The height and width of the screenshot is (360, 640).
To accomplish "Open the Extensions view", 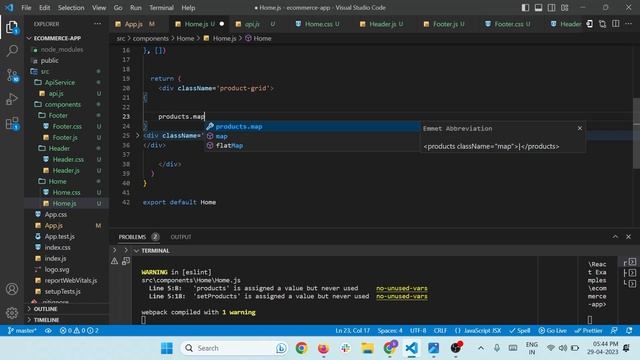I will (12, 123).
